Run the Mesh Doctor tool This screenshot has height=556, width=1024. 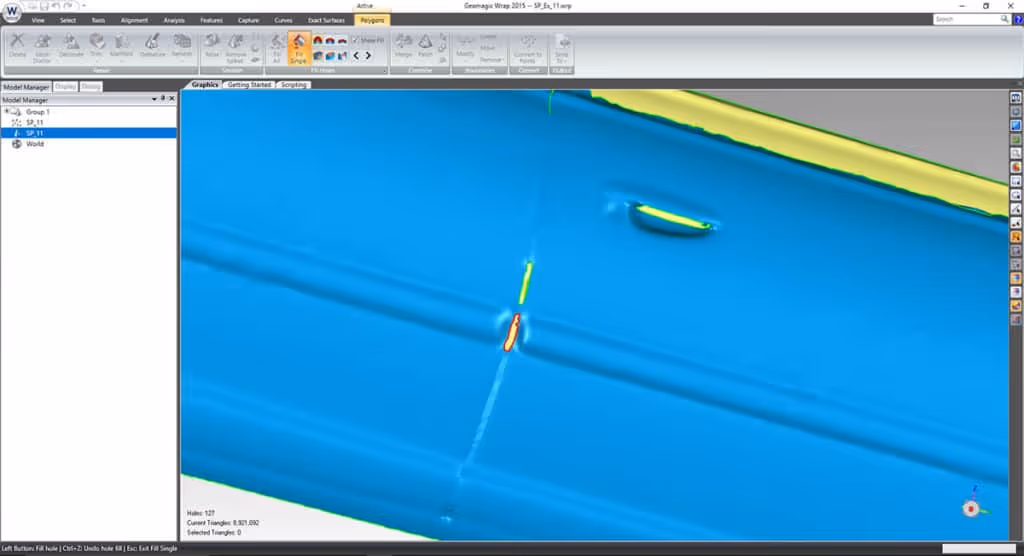tap(42, 48)
